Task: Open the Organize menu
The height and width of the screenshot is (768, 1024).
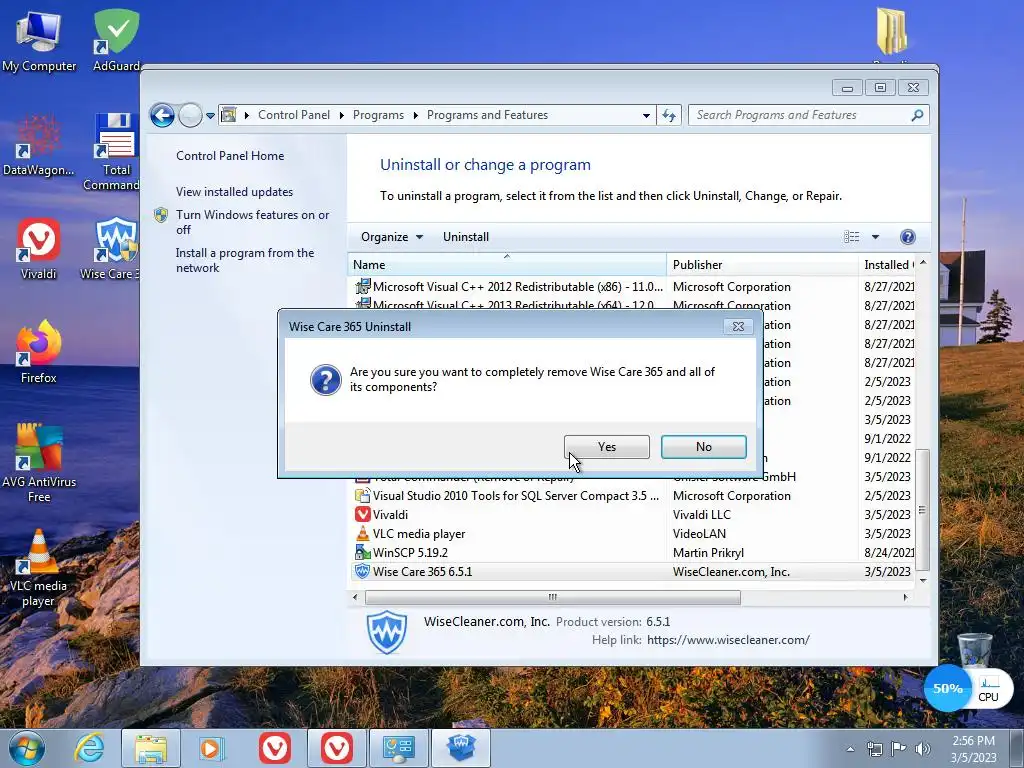Action: (x=392, y=237)
